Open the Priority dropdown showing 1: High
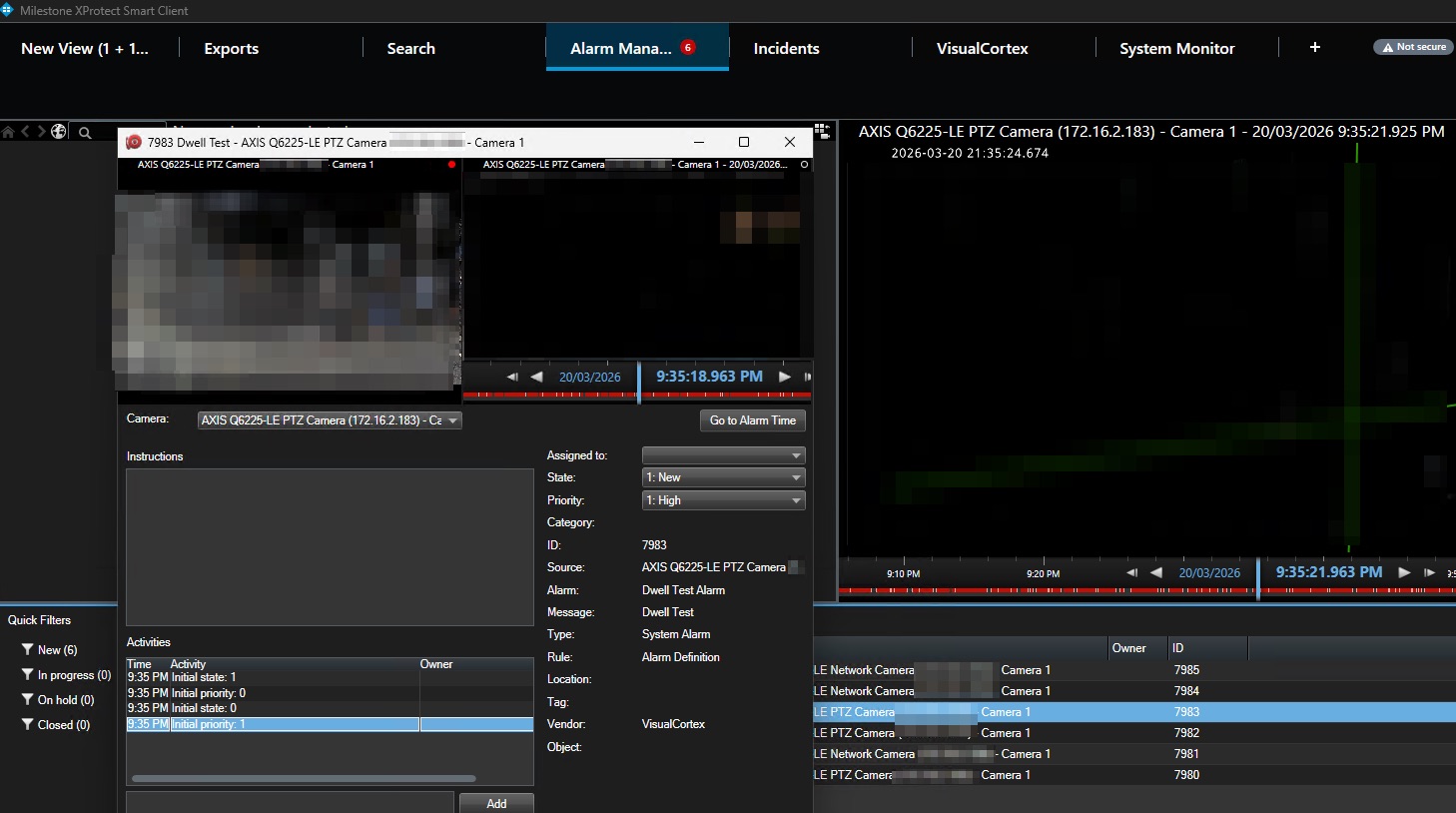Screen dimensions: 1456x813 tap(723, 500)
